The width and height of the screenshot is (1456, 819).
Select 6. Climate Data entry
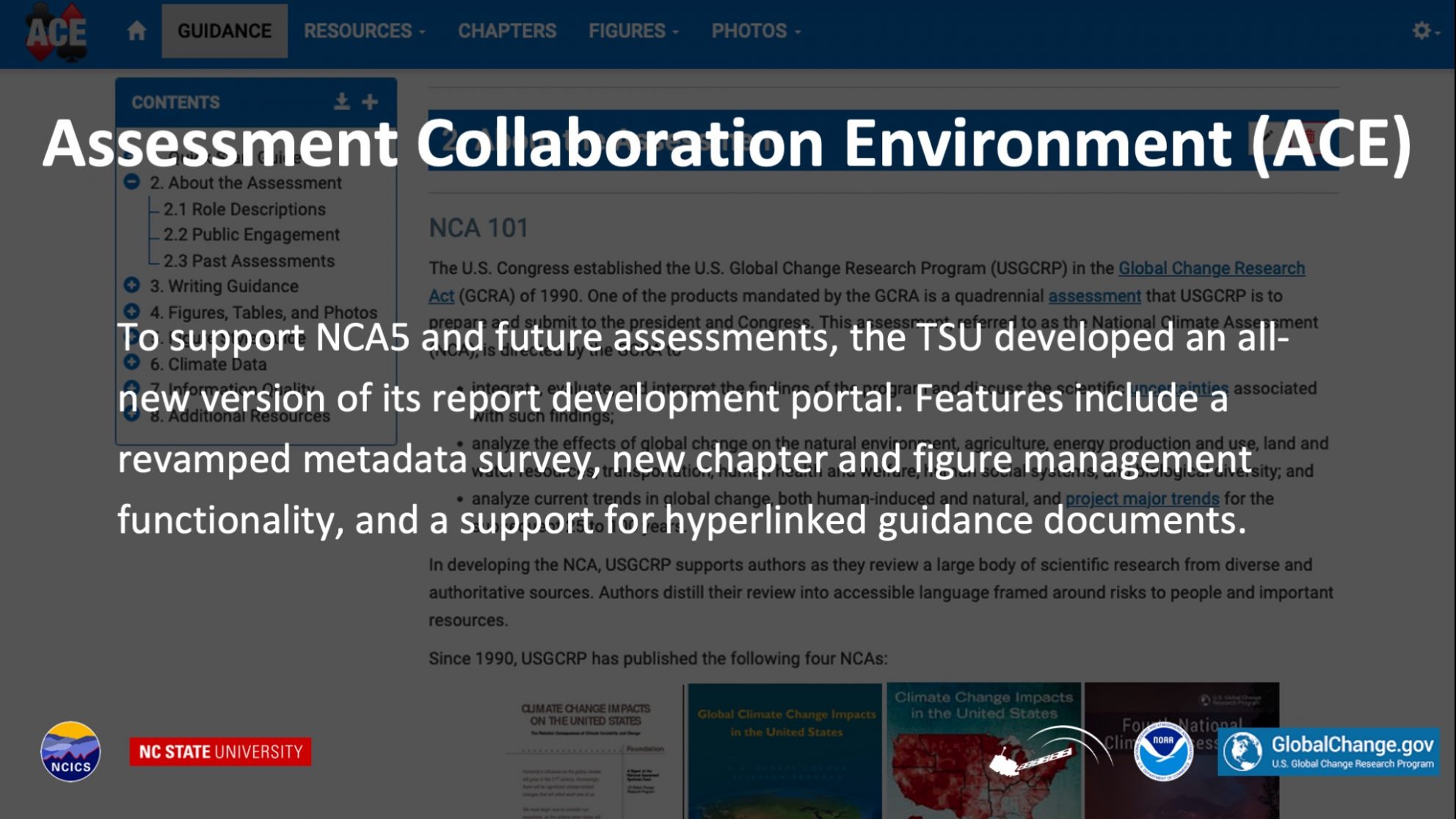pyautogui.click(x=208, y=364)
